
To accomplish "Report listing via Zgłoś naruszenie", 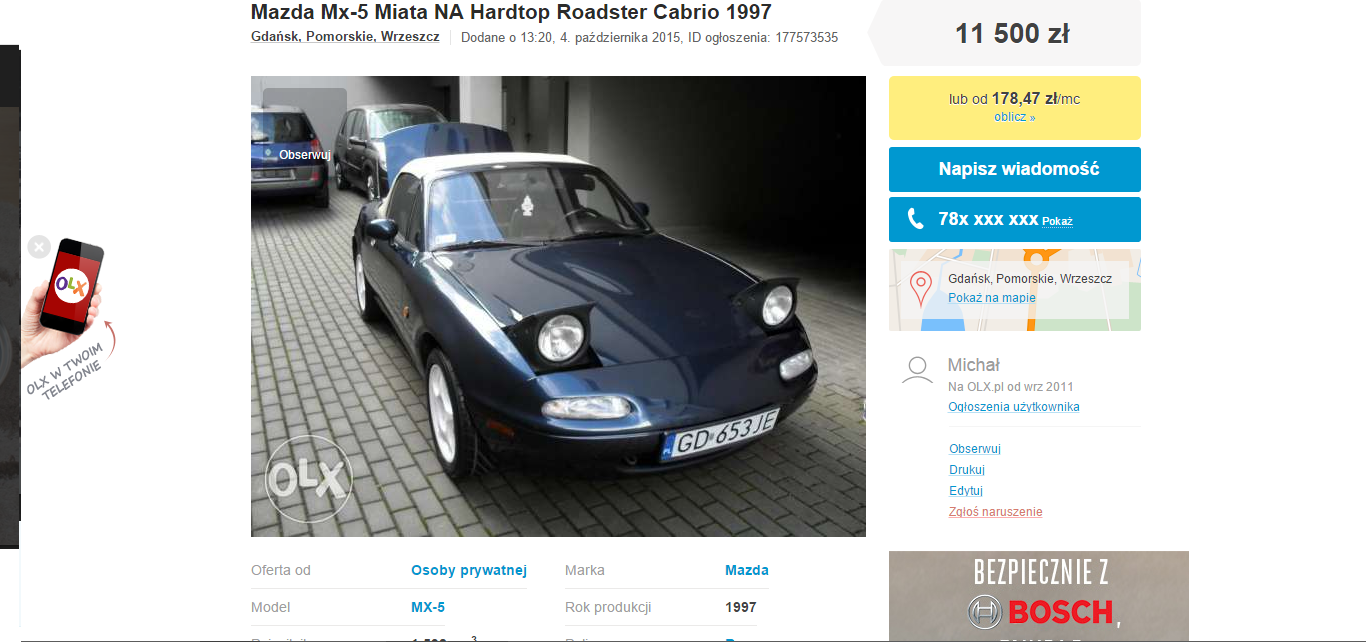I will coord(995,512).
